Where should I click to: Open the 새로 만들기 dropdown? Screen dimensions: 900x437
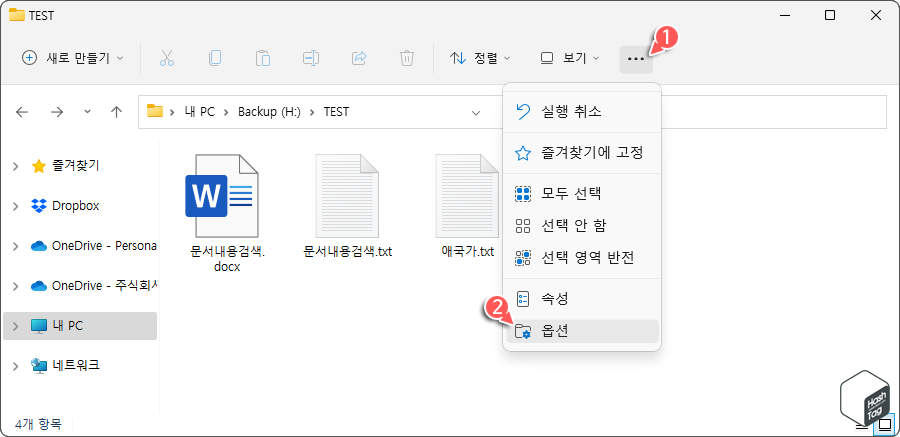72,58
